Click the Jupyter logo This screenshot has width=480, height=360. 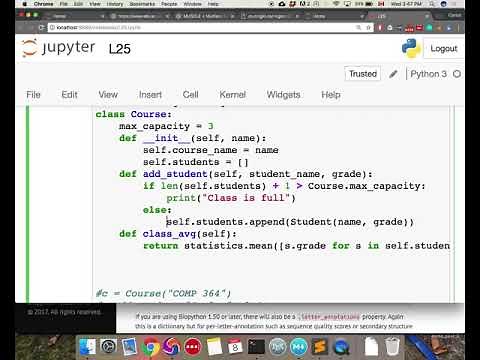[x=58, y=48]
